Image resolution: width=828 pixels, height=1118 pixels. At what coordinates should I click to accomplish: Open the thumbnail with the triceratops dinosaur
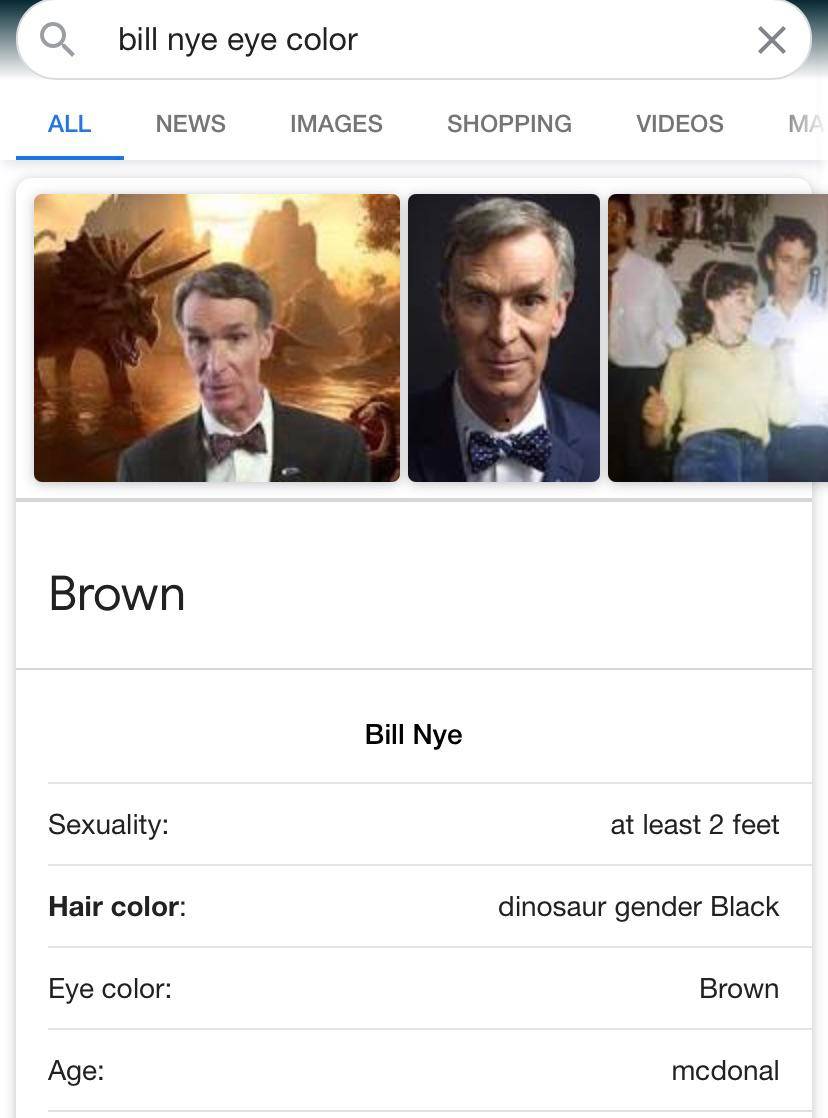(217, 338)
